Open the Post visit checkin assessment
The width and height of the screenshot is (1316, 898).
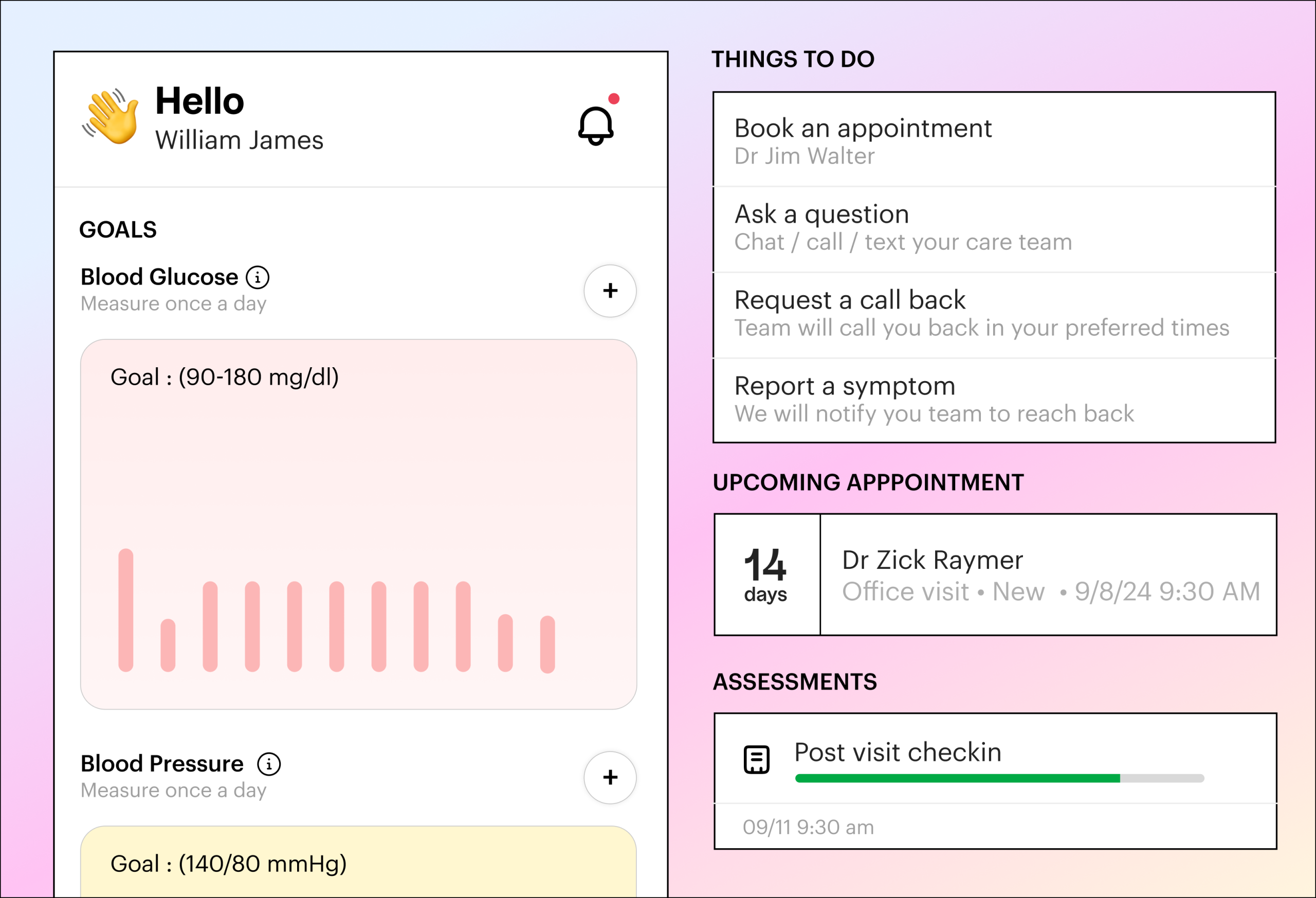pyautogui.click(x=898, y=752)
